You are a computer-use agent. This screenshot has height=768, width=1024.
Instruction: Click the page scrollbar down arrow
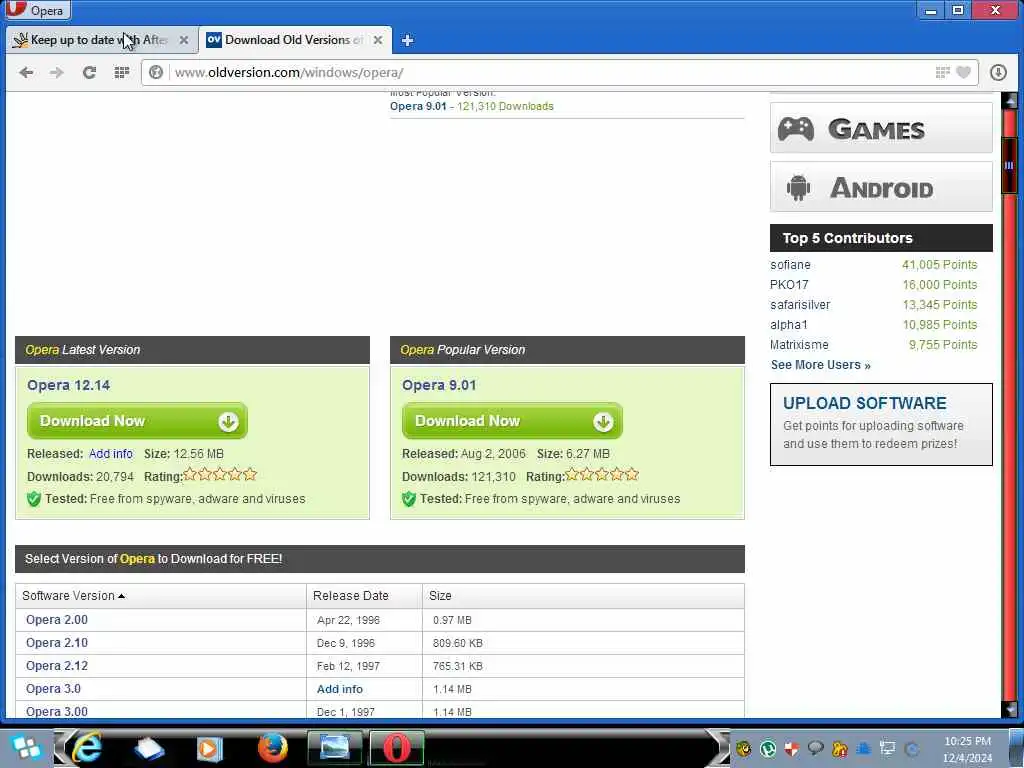pyautogui.click(x=1009, y=710)
